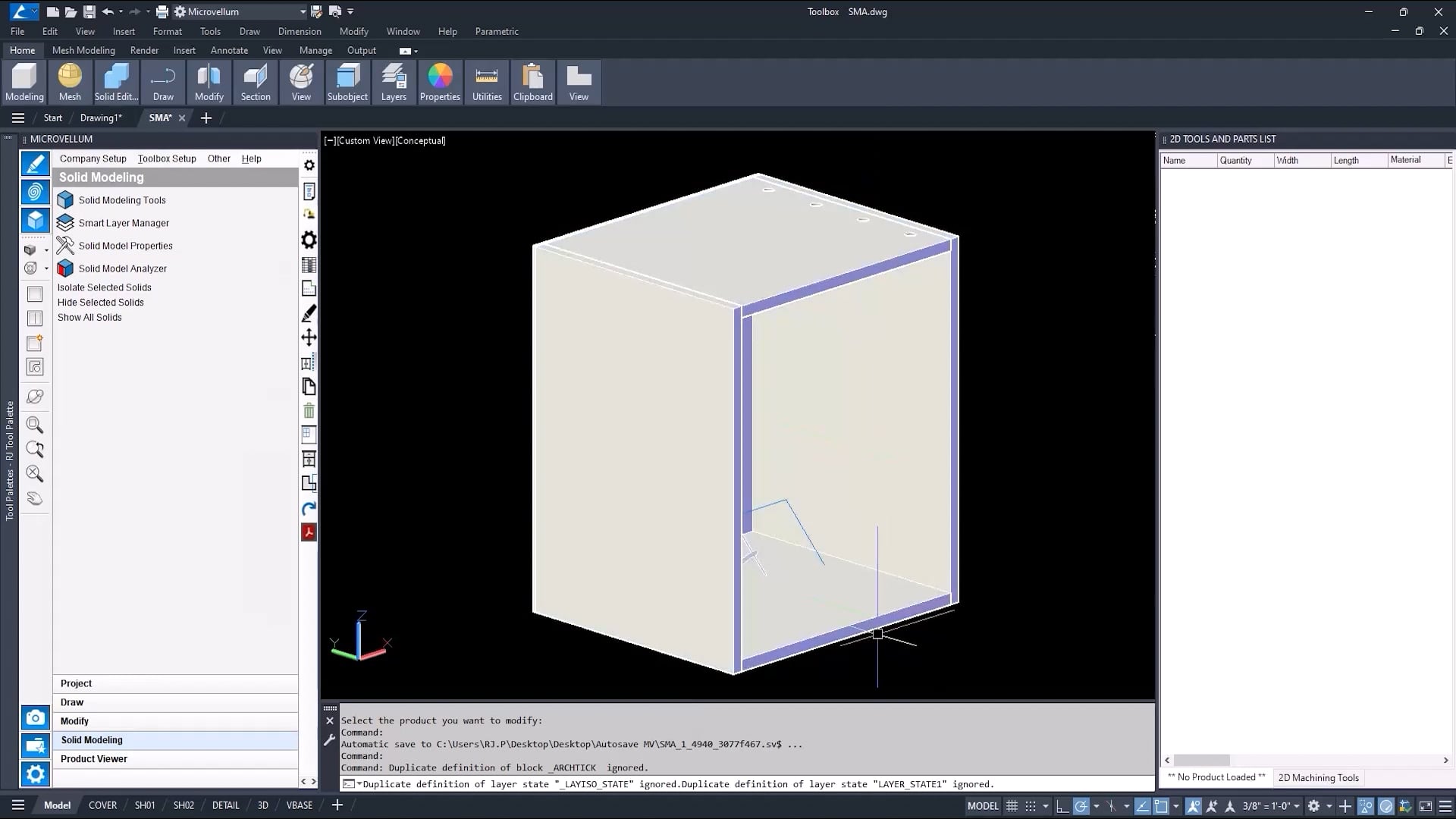
Task: Open Company Setup in Microvellum panel
Action: coord(93,158)
